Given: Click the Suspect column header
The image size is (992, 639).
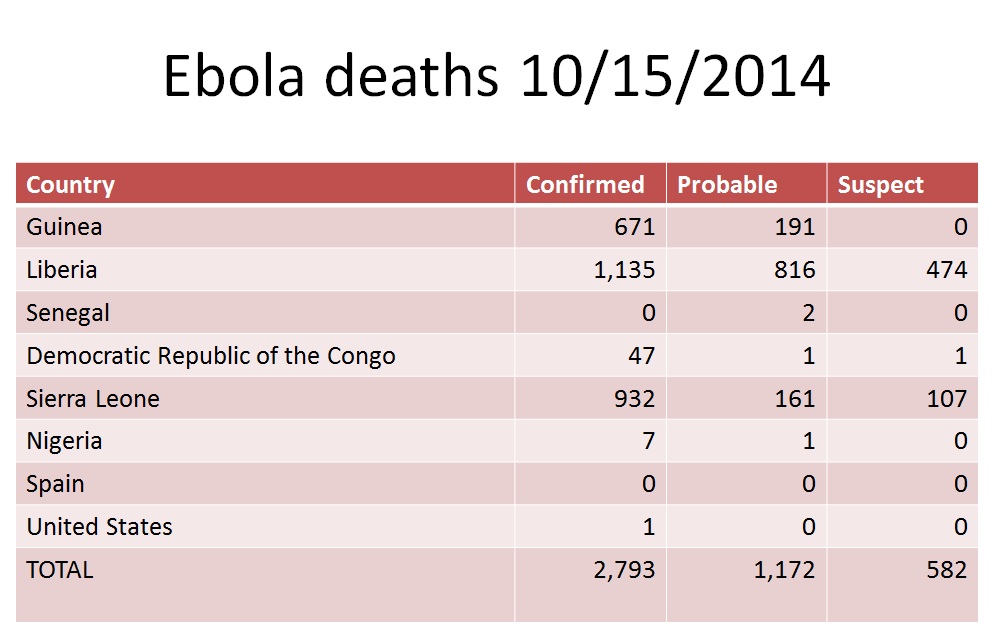Looking at the screenshot, I should tap(880, 185).
